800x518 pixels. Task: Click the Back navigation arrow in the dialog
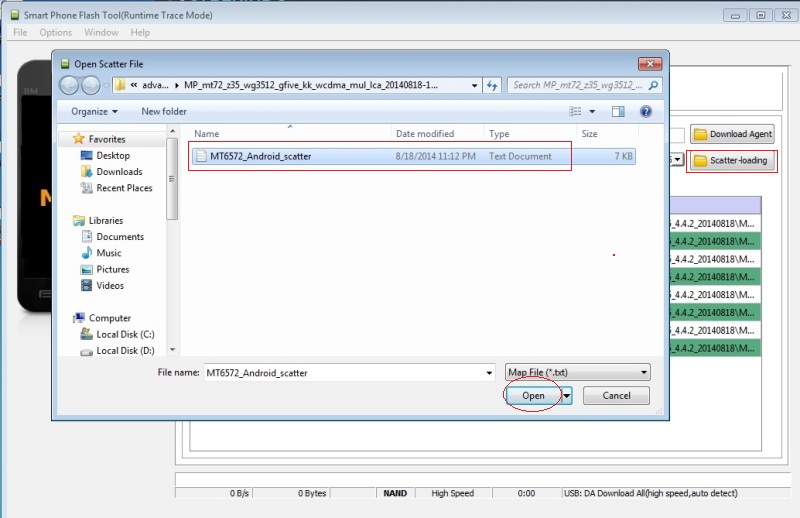(x=69, y=85)
